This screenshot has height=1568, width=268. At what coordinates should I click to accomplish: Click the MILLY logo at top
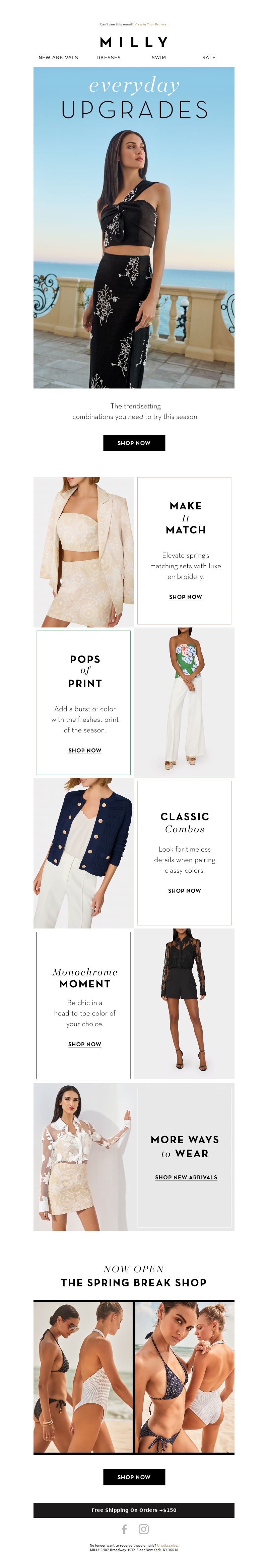134,42
